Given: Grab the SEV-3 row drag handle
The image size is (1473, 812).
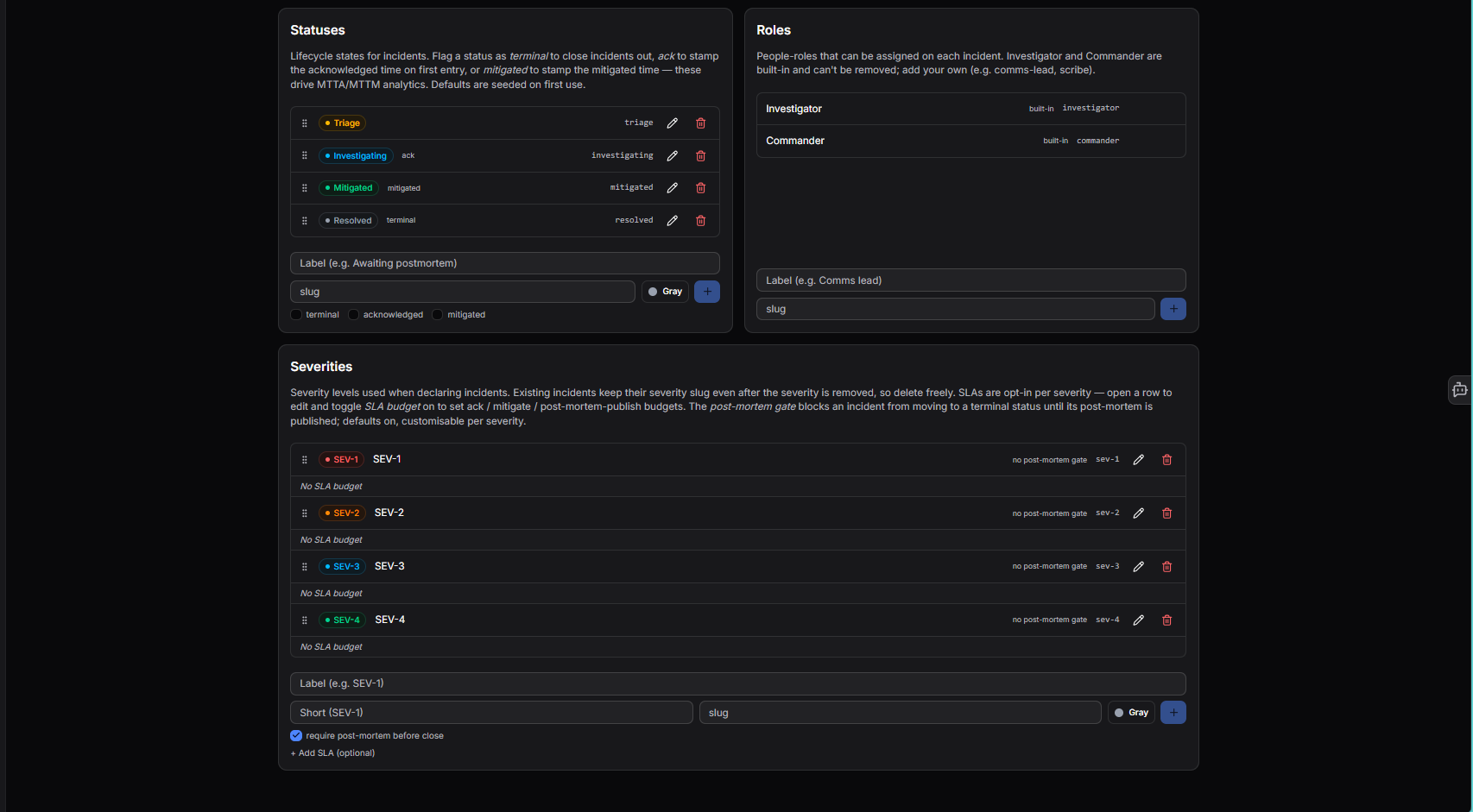Looking at the screenshot, I should (x=304, y=567).
